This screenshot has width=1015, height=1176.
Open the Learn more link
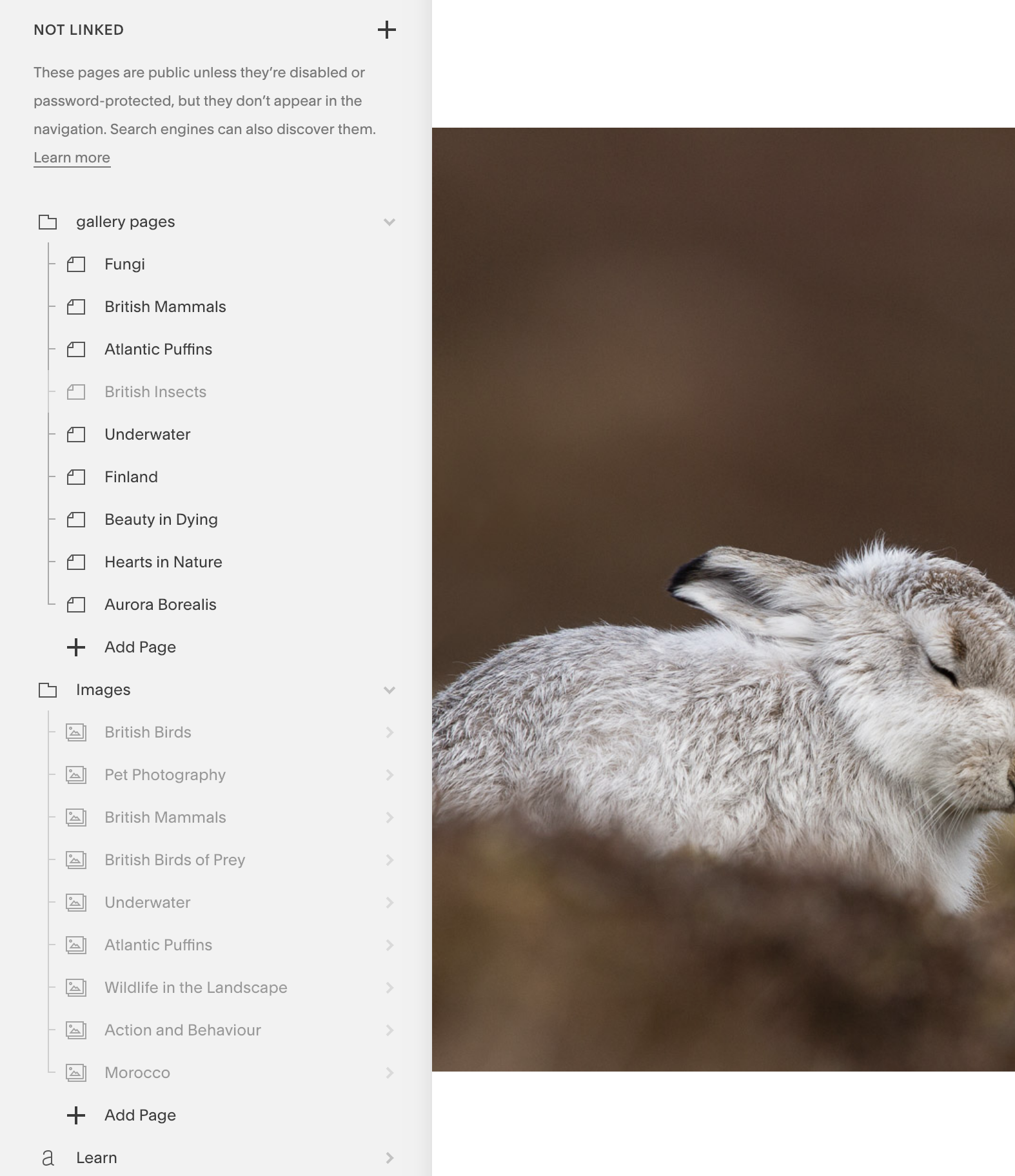point(72,158)
